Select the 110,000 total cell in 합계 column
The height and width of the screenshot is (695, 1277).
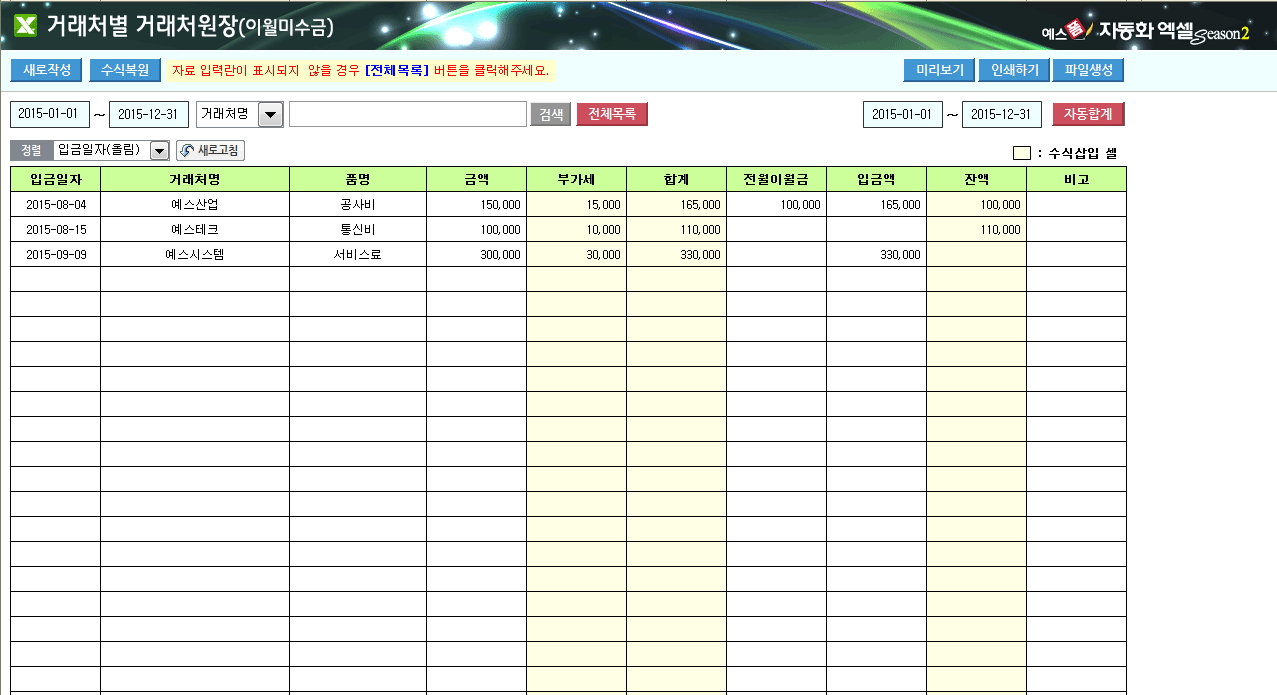(x=677, y=229)
